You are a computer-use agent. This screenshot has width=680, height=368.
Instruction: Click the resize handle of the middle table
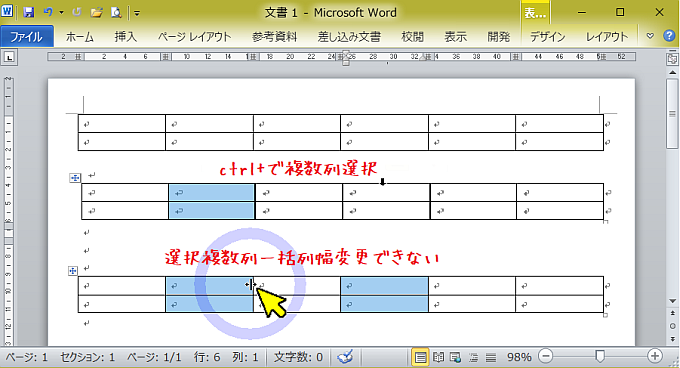click(606, 222)
